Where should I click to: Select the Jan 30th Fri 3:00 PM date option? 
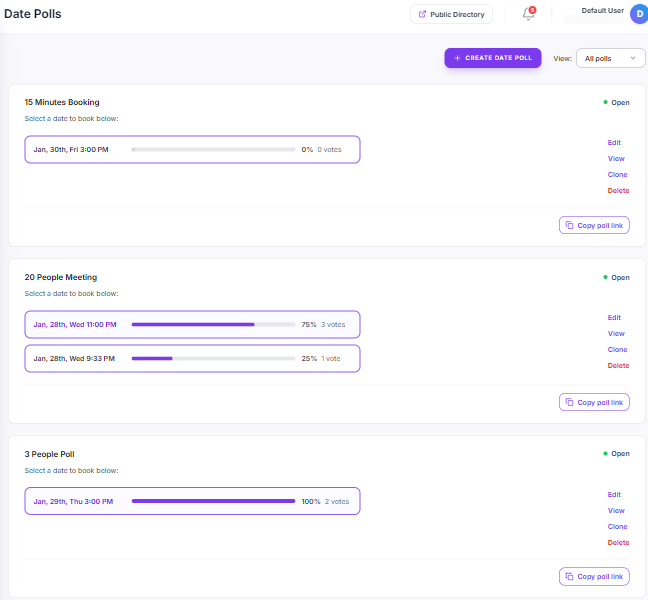click(192, 149)
